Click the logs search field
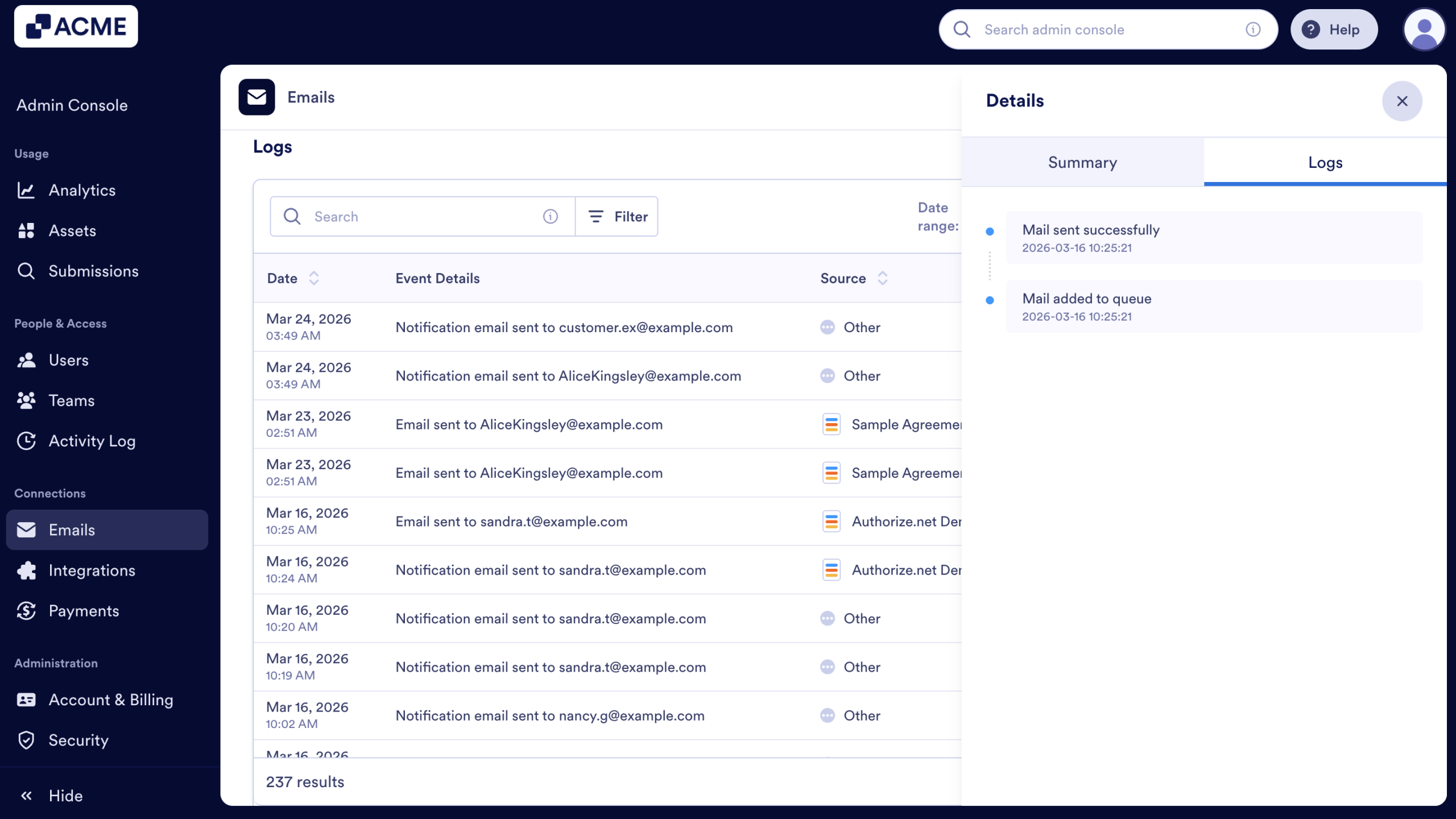 [x=421, y=216]
